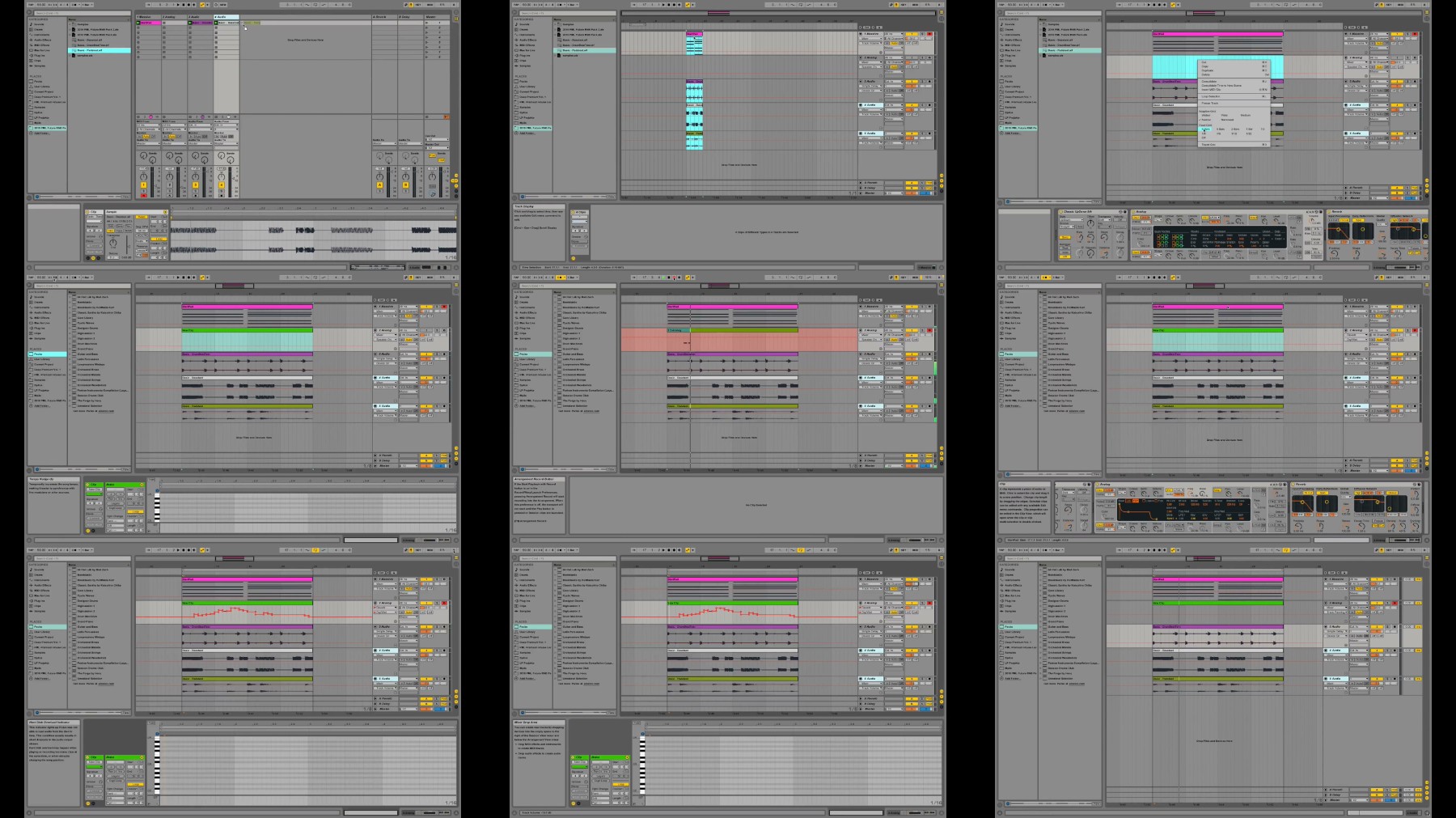Open Plug-ins category in the Session View browser

click(39, 55)
